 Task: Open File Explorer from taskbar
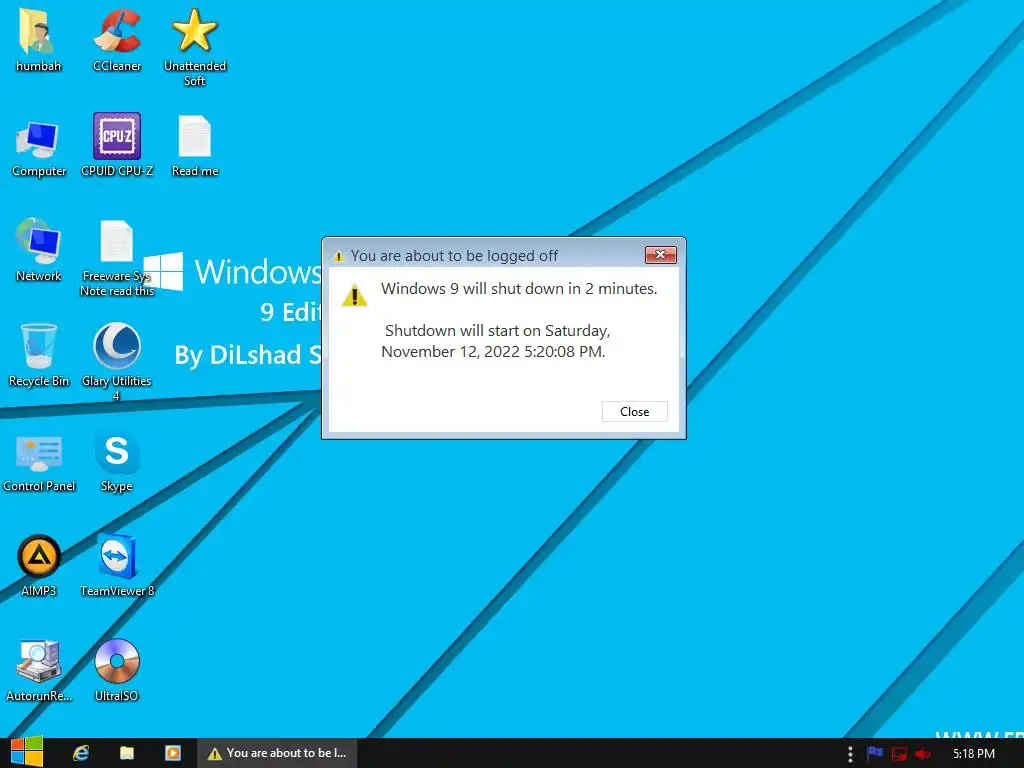click(127, 753)
